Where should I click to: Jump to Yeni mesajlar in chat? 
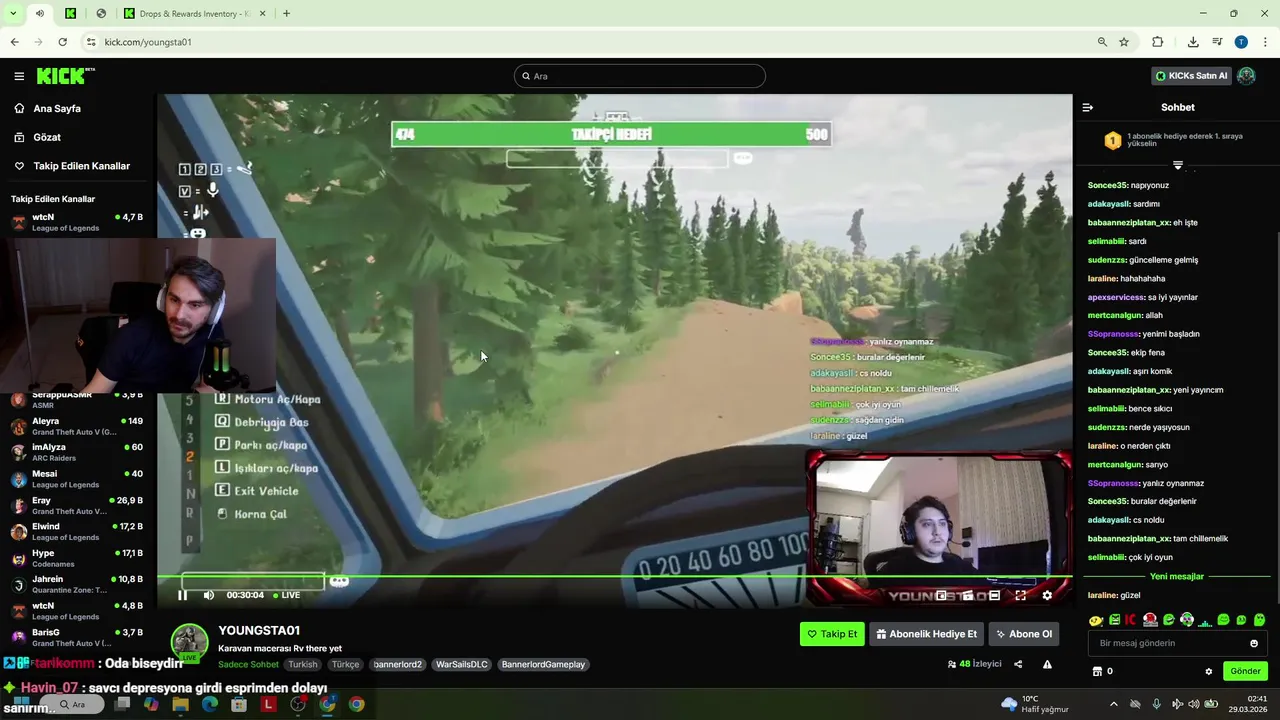[x=1177, y=577]
